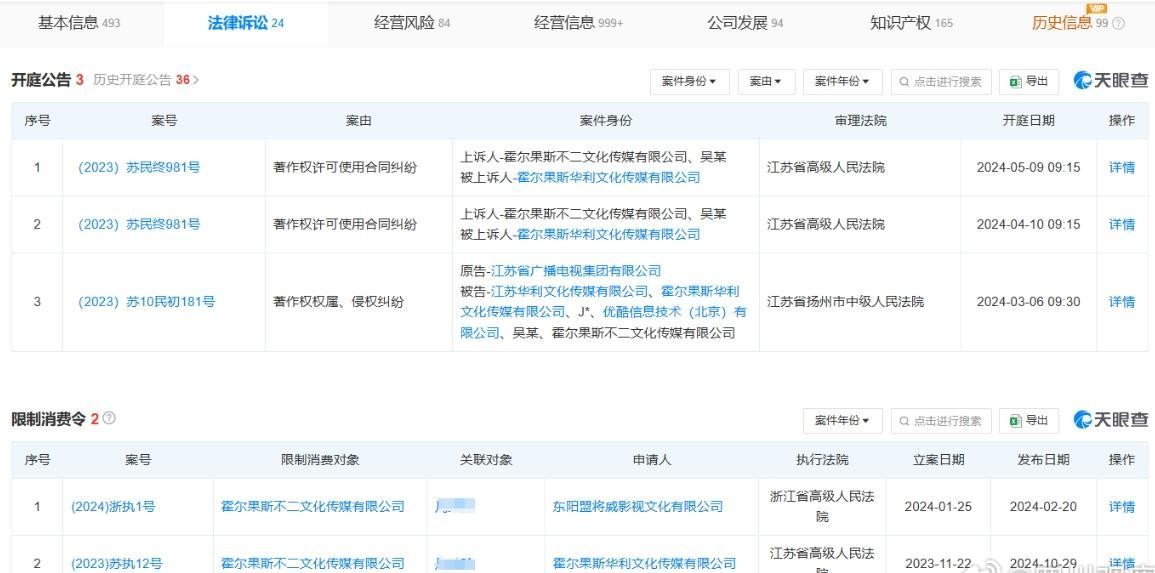Expand 案件年份 dropdown in 开庭公告
This screenshot has height=573, width=1155.
(842, 82)
